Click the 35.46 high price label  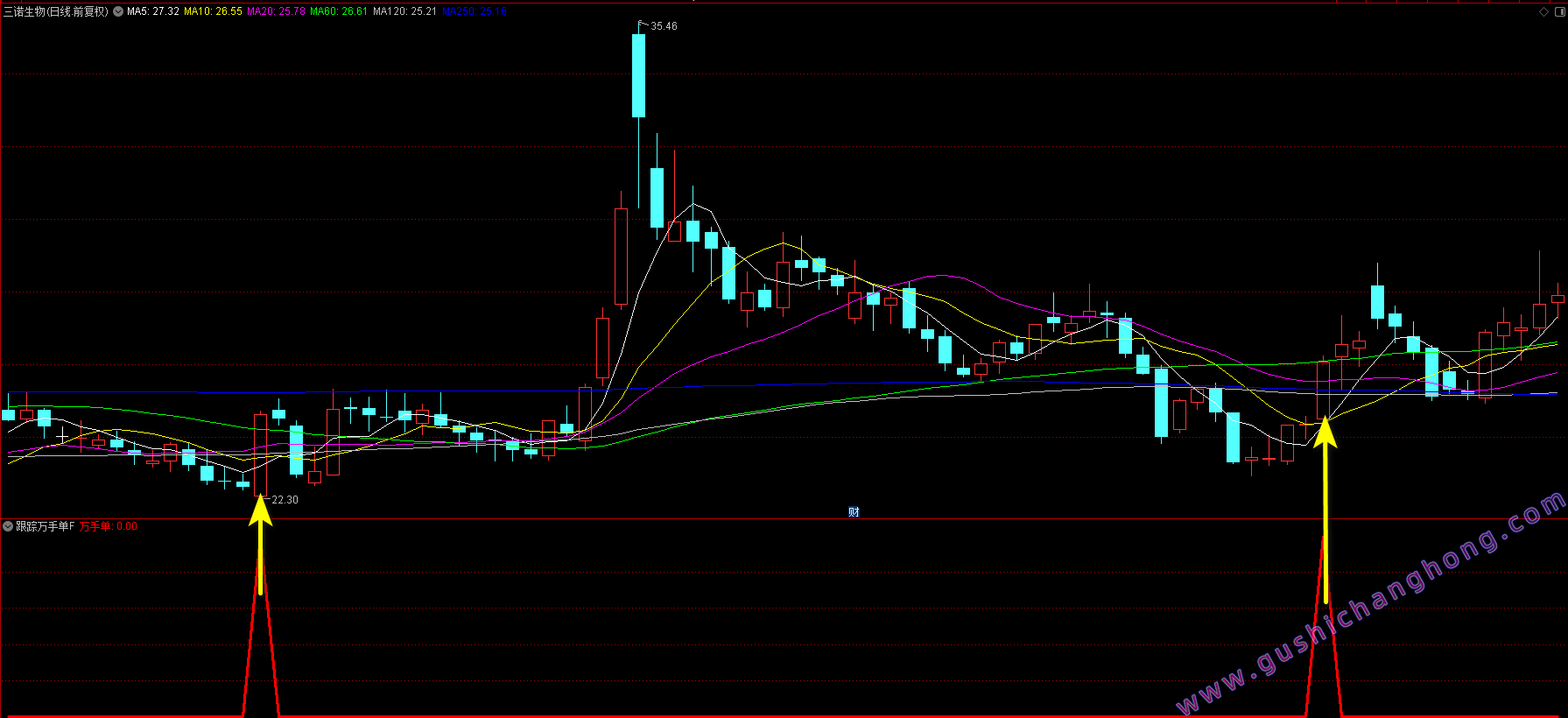coord(664,26)
